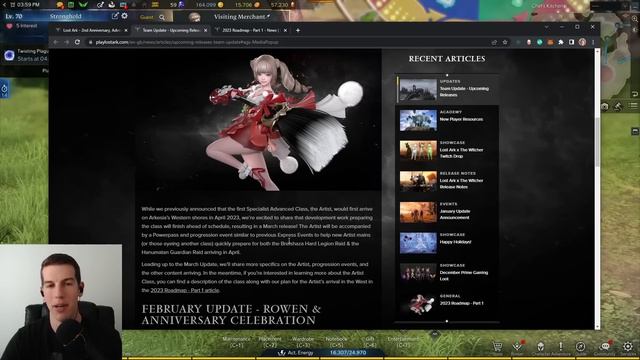Open the Chrome profile avatar
The height and width of the screenshot is (360, 640).
[582, 42]
